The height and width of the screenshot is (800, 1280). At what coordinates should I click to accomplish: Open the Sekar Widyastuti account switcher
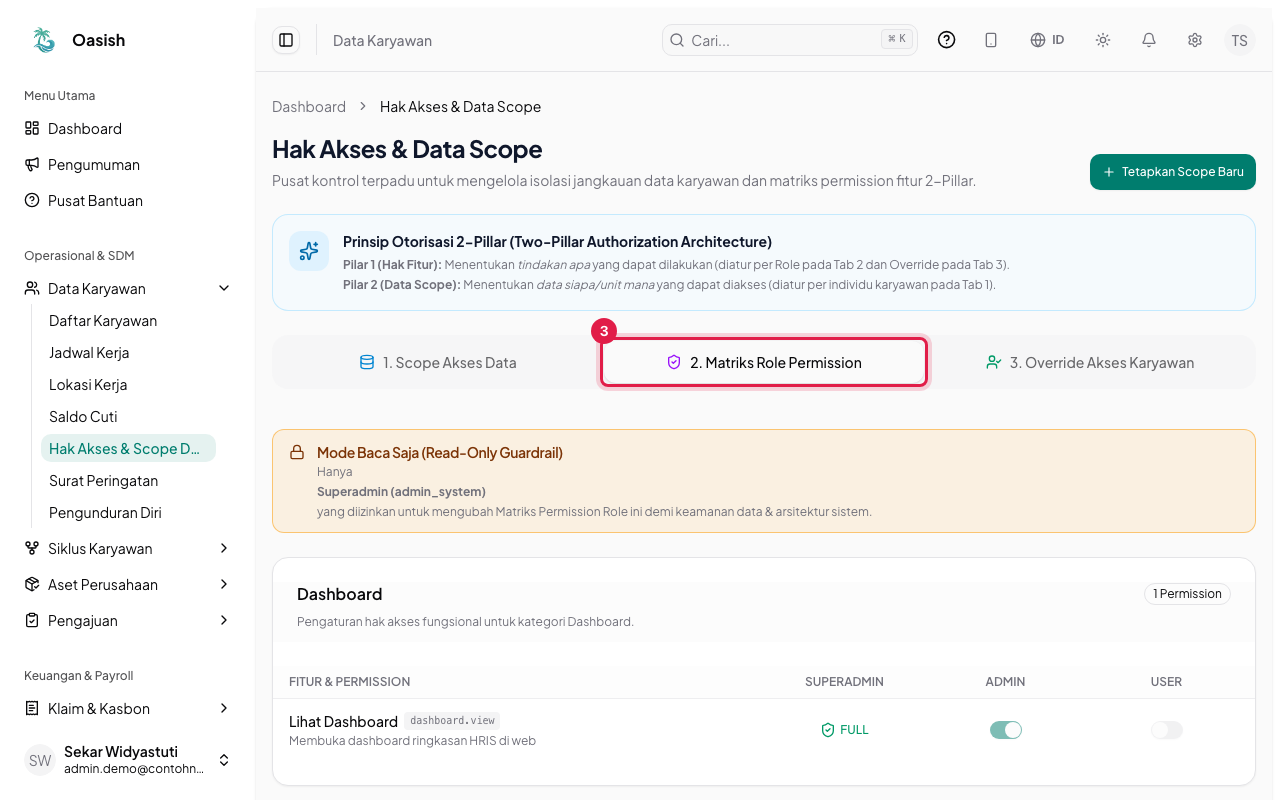[128, 760]
